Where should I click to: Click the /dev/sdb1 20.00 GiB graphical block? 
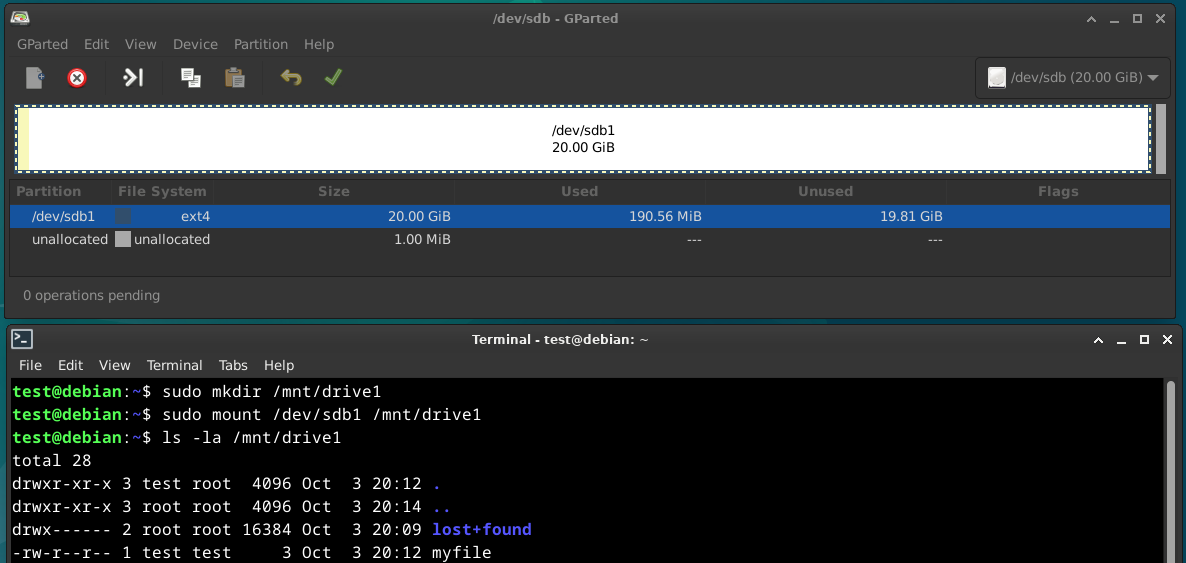pos(583,139)
